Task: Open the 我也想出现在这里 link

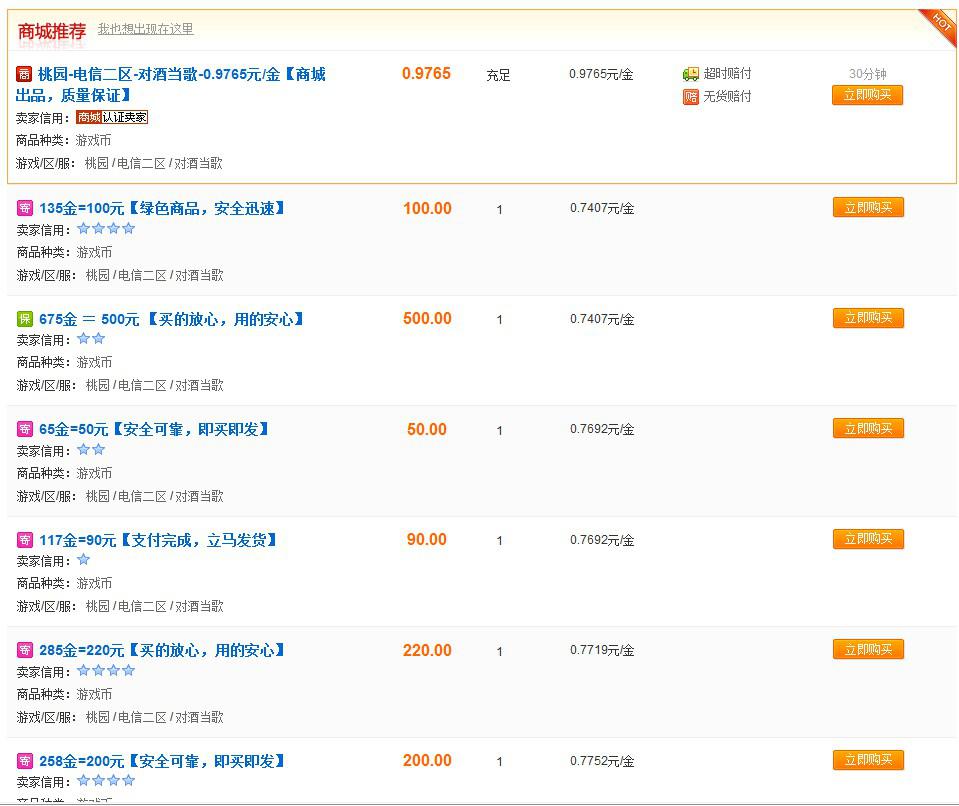Action: point(146,29)
